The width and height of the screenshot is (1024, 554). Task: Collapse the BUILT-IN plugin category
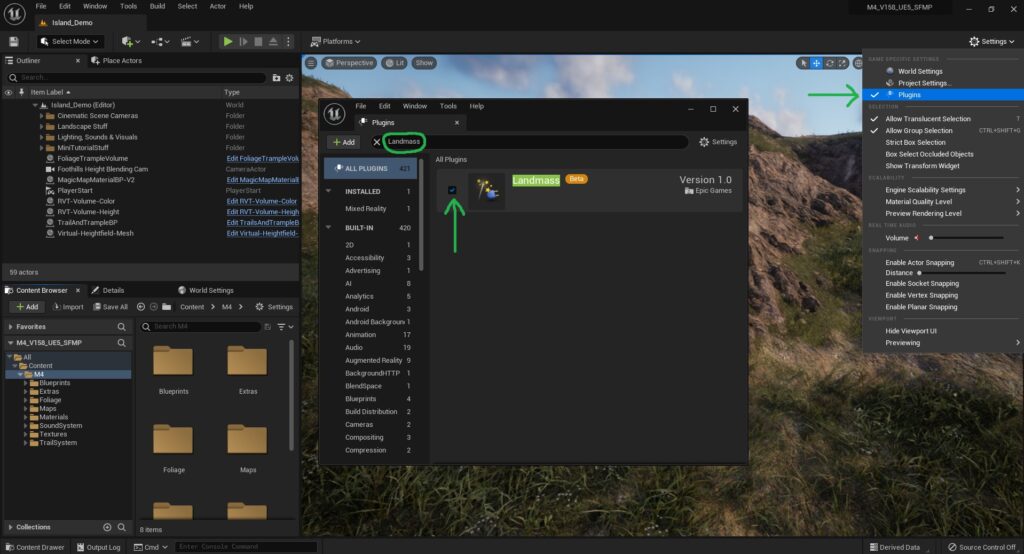coord(328,227)
